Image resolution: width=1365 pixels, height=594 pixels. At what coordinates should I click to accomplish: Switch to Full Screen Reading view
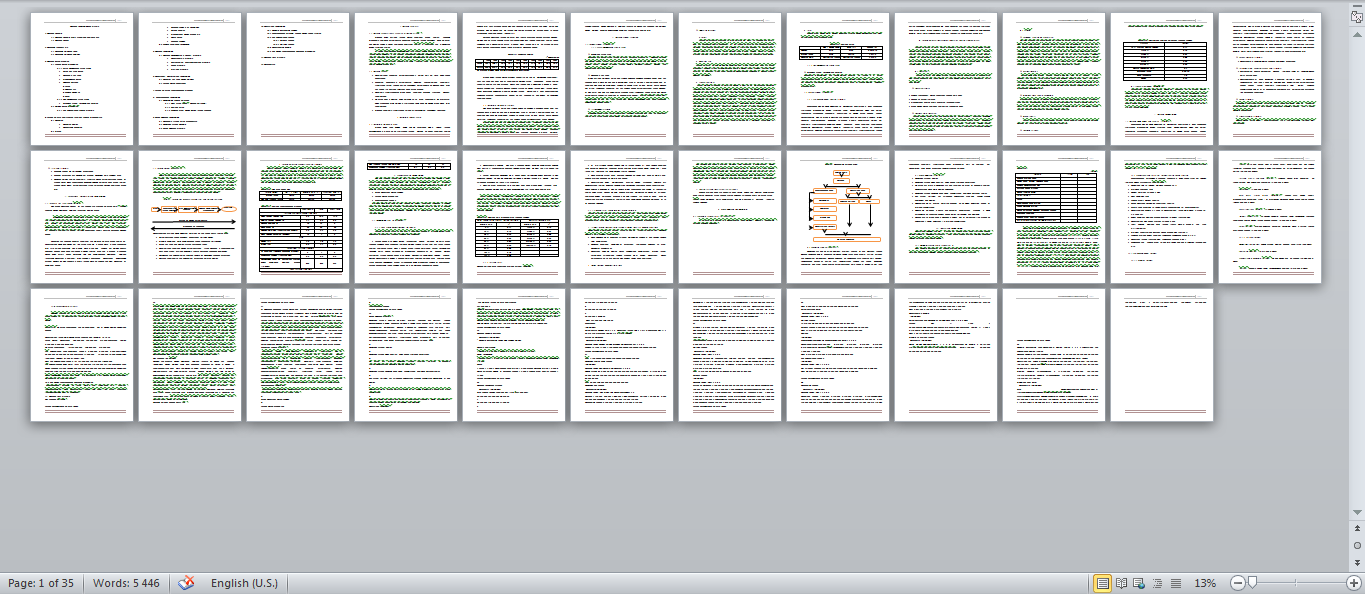pyautogui.click(x=1121, y=583)
